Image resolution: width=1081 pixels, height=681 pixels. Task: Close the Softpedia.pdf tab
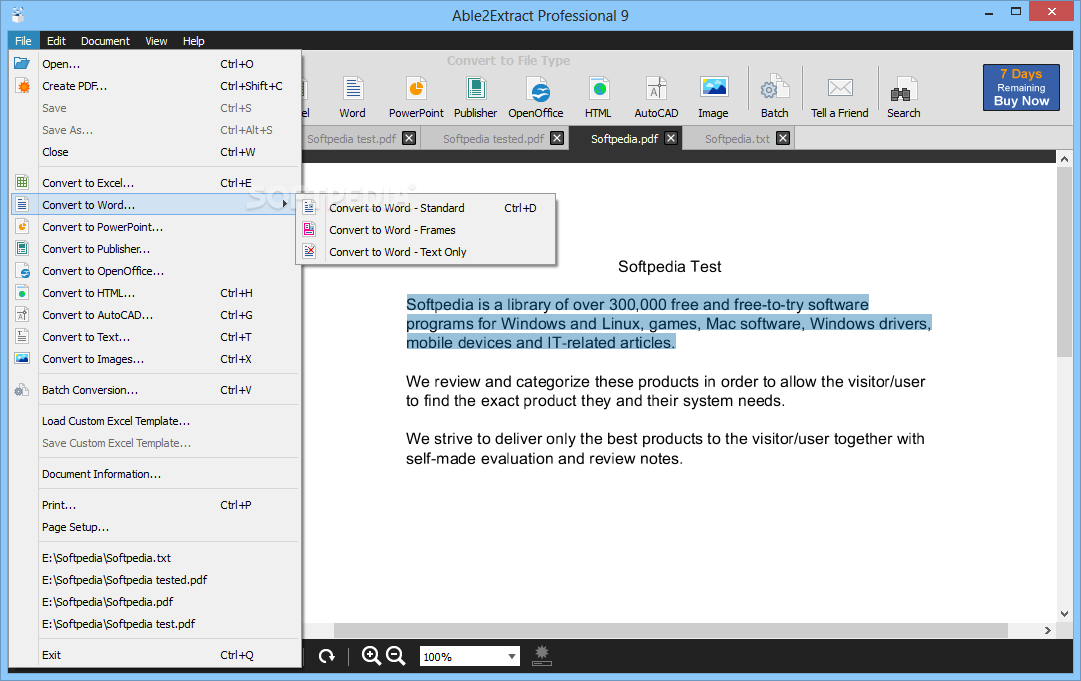coord(671,139)
